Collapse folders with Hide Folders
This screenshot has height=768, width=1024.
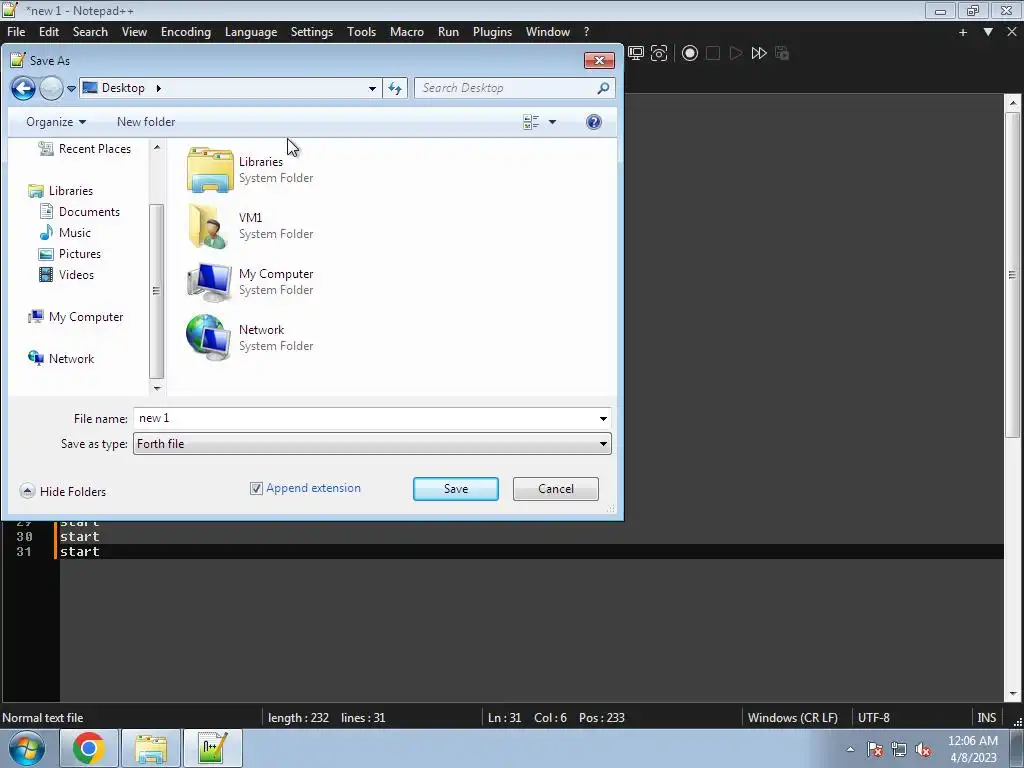[x=63, y=492]
